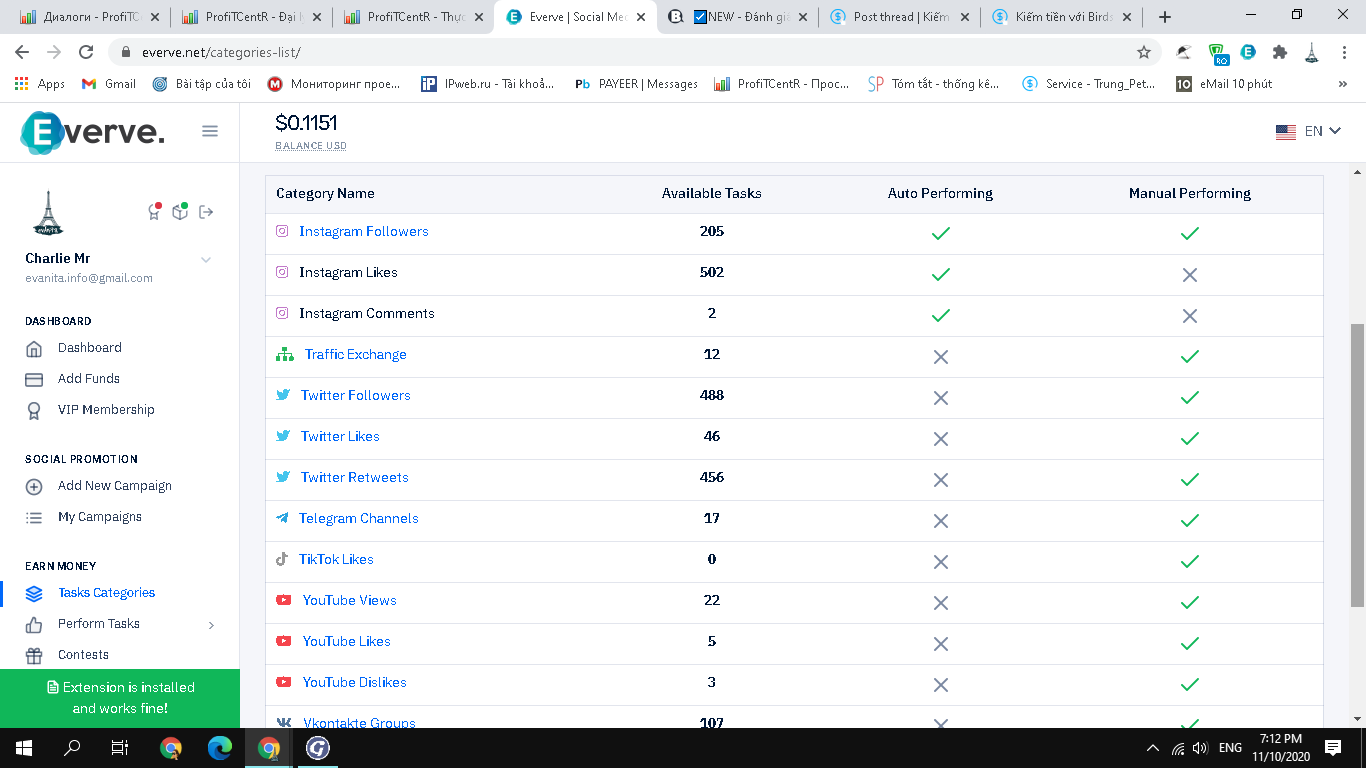Open Microsoft Edge from the taskbar
The height and width of the screenshot is (768, 1366).
(x=219, y=748)
